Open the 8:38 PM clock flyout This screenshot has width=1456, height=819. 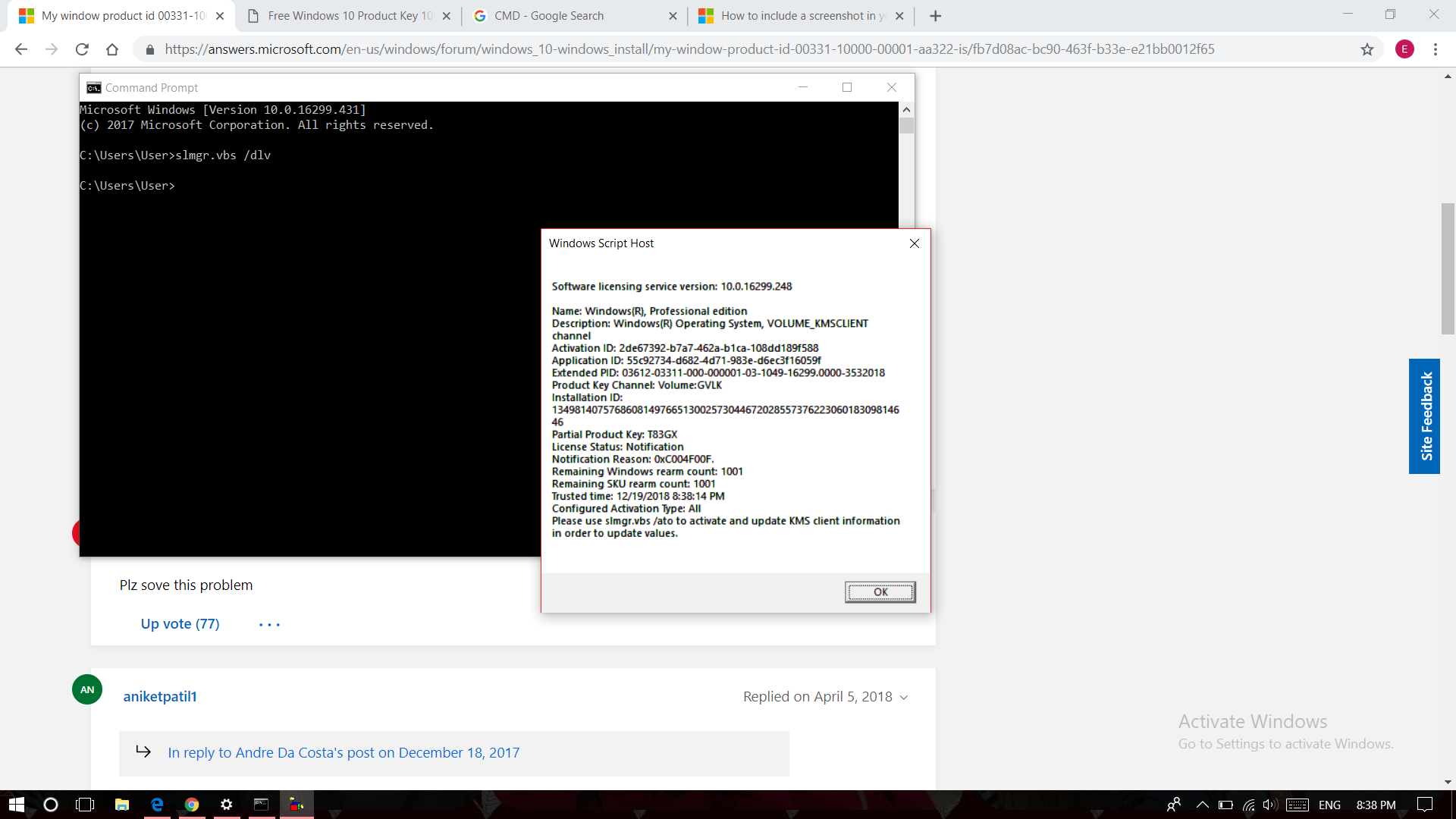[x=1376, y=805]
